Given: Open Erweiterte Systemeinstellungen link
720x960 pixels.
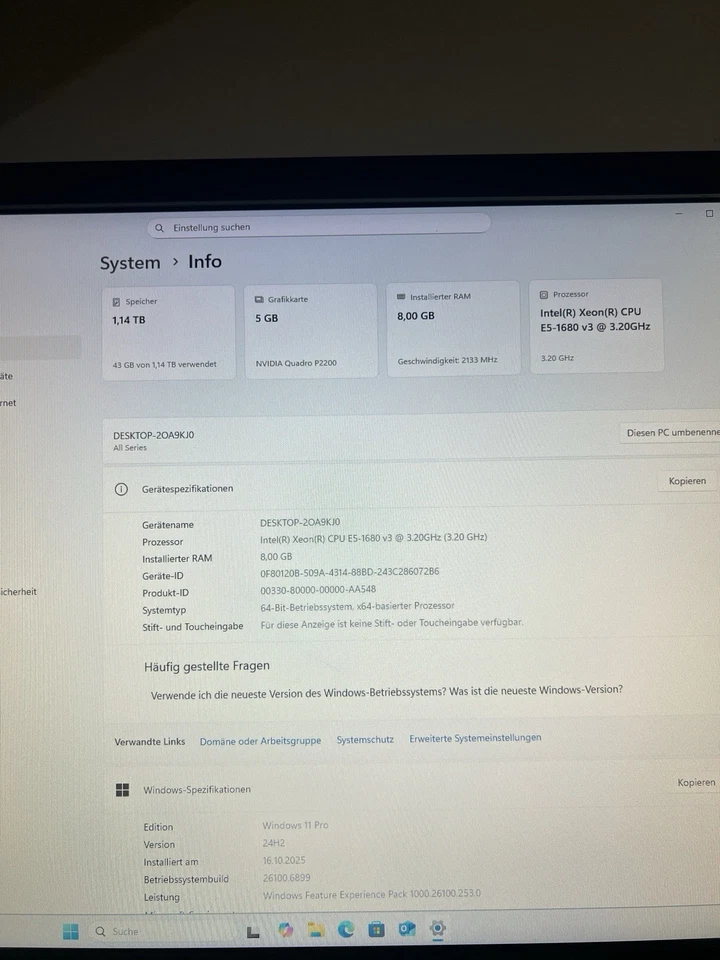Looking at the screenshot, I should pos(475,738).
